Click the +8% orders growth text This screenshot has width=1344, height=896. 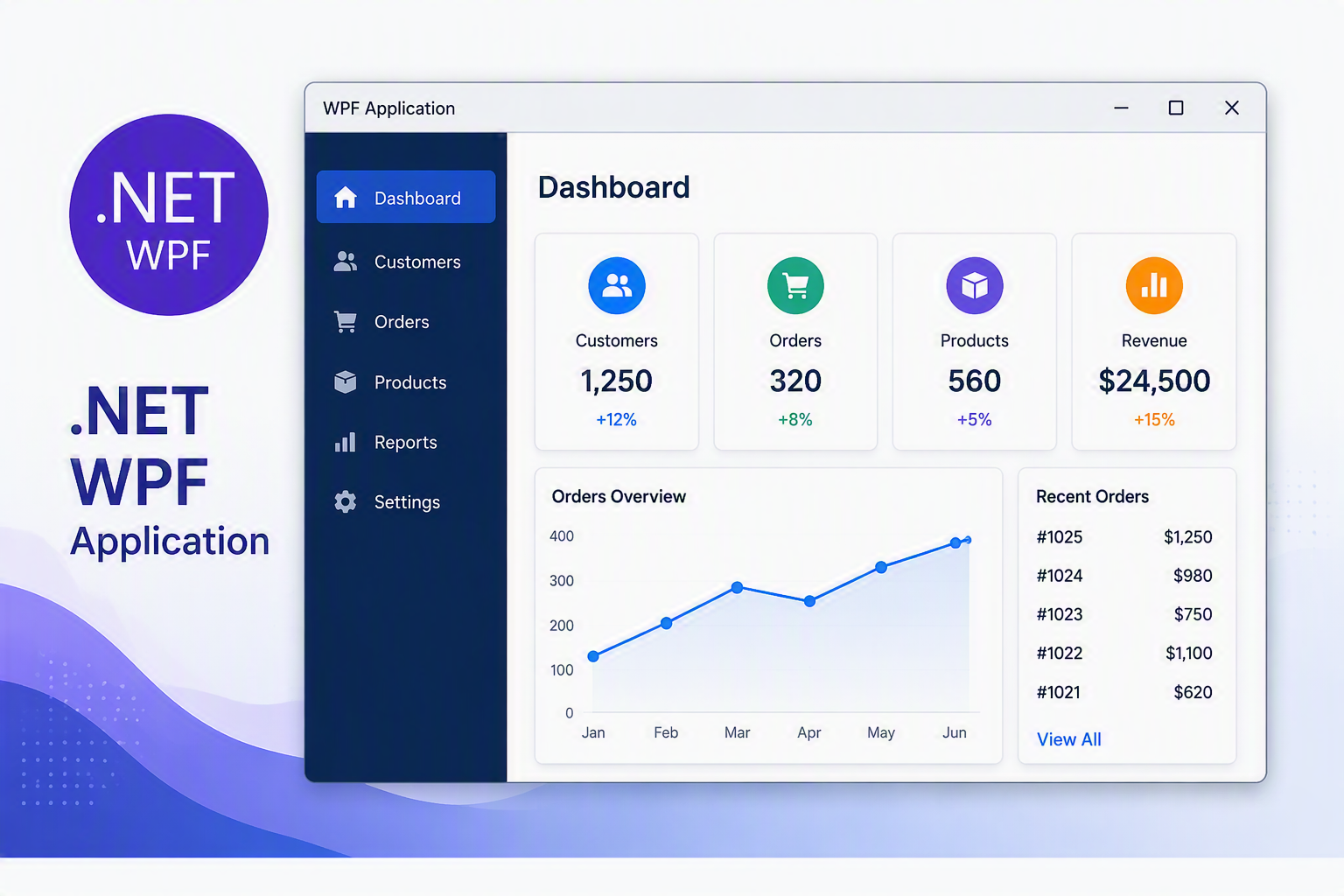795,420
